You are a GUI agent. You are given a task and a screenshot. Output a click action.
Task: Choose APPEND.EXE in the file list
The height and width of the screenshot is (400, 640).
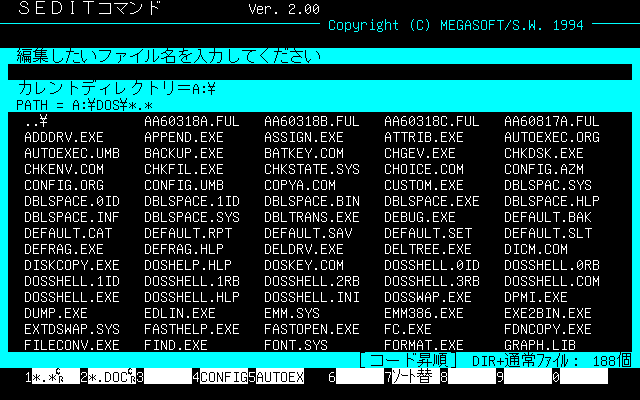[x=184, y=137]
